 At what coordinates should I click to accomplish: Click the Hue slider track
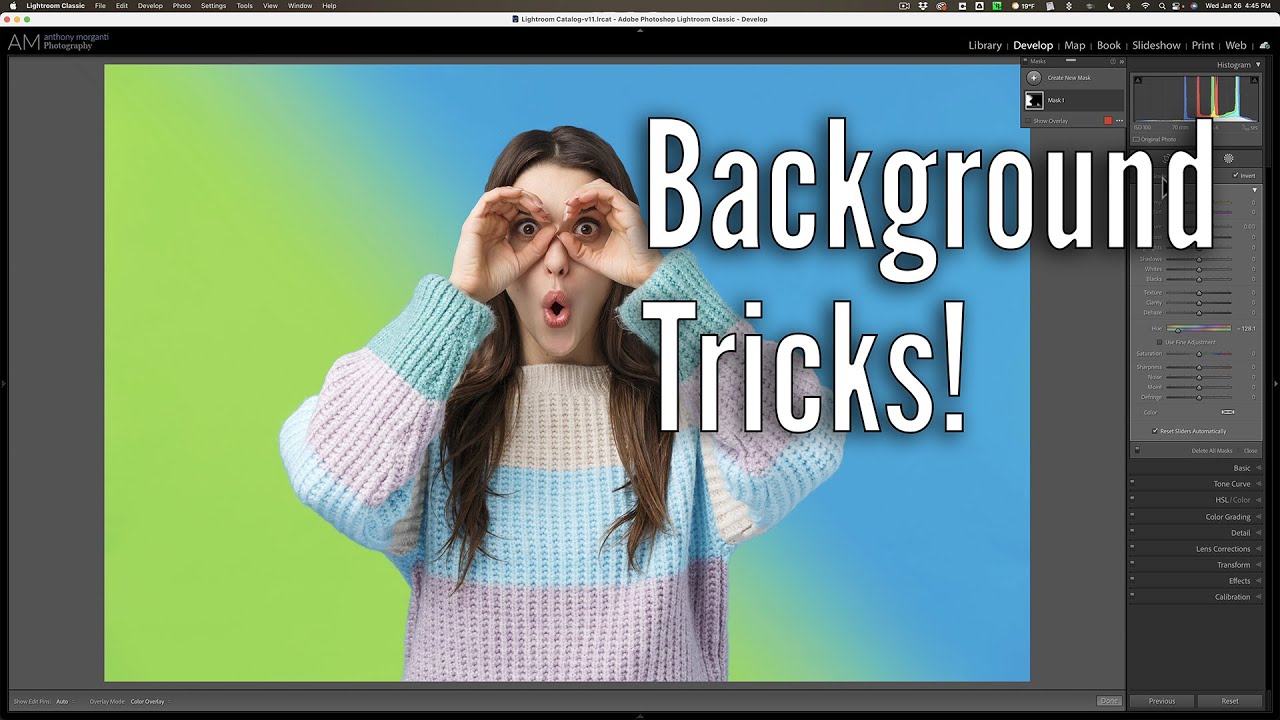[1199, 328]
